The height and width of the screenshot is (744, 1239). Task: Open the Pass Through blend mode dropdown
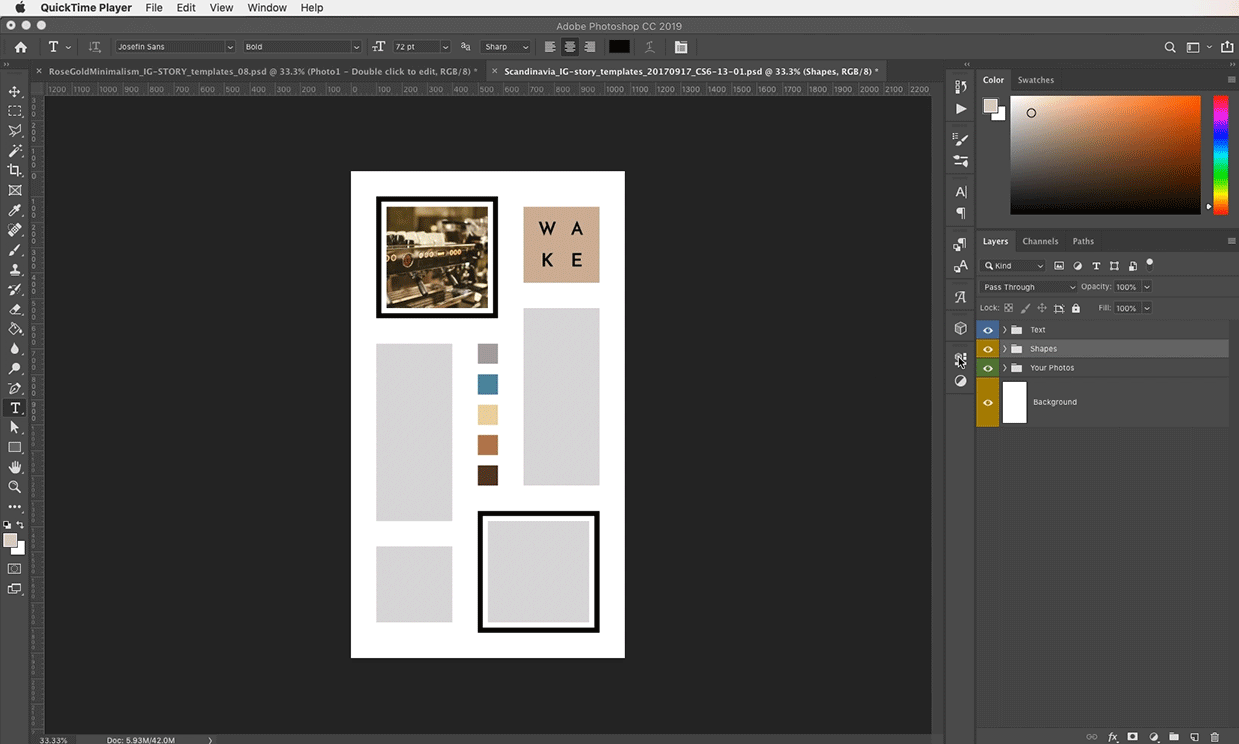pyautogui.click(x=1029, y=287)
